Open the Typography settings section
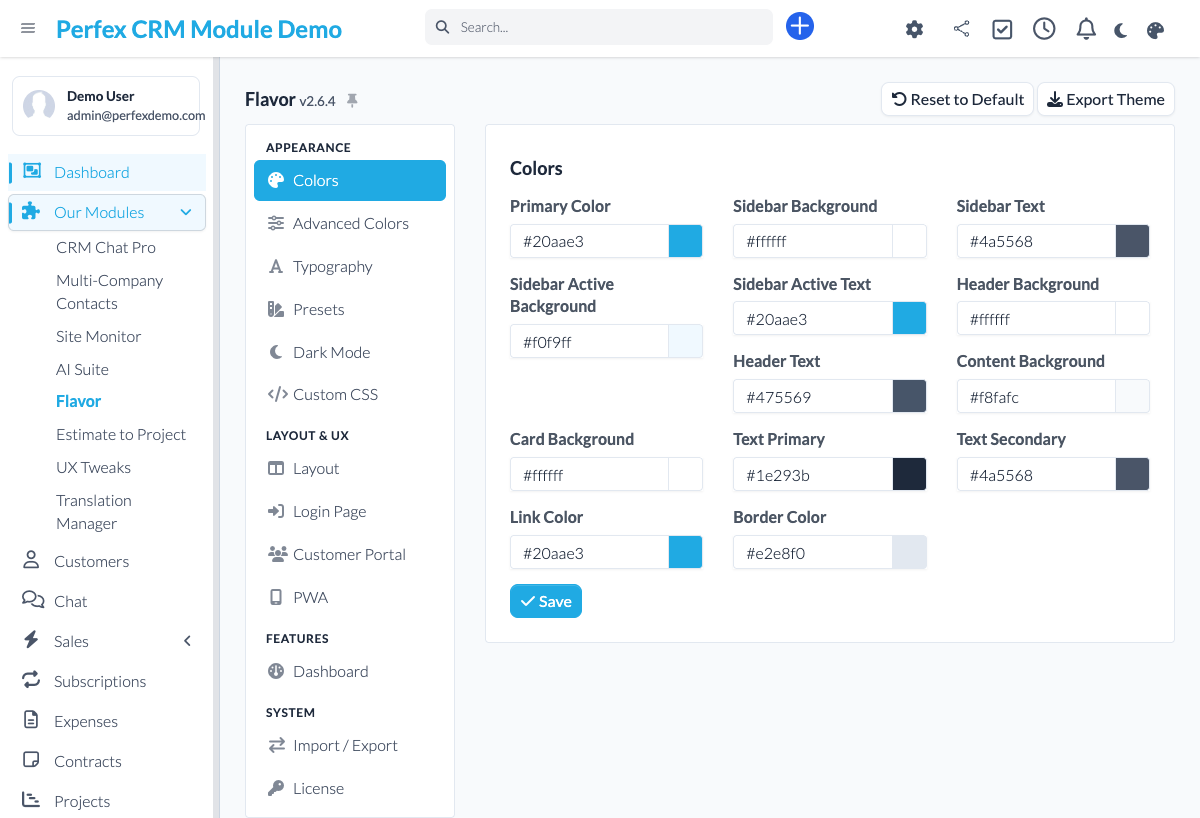The height and width of the screenshot is (818, 1200). [x=332, y=267]
